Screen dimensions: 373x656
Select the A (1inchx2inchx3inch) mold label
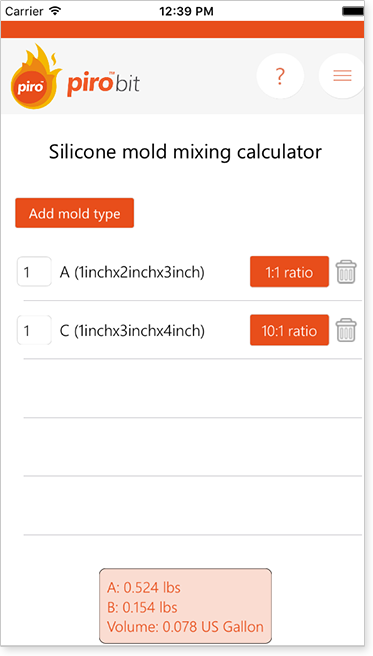click(x=132, y=272)
